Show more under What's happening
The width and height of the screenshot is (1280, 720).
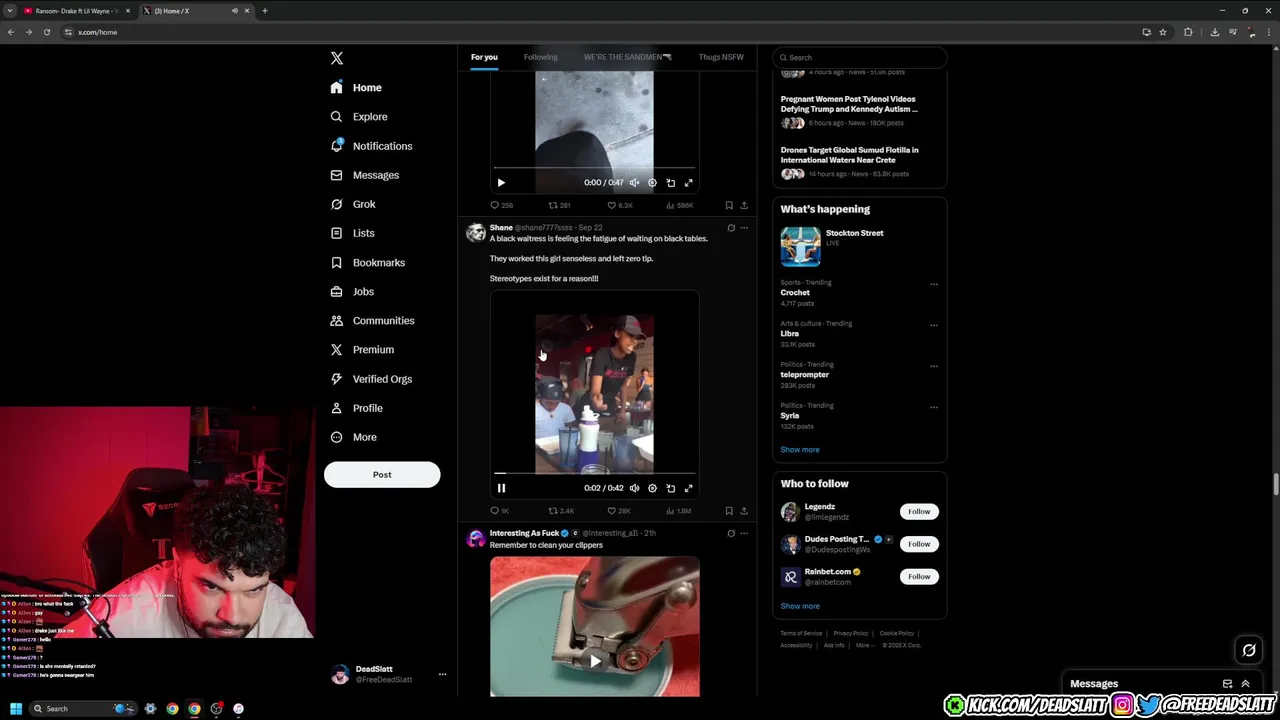point(800,450)
